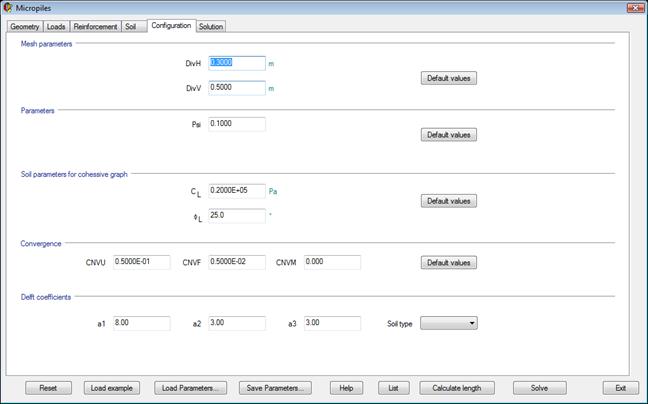Open Help
648x404 pixels.
point(346,388)
